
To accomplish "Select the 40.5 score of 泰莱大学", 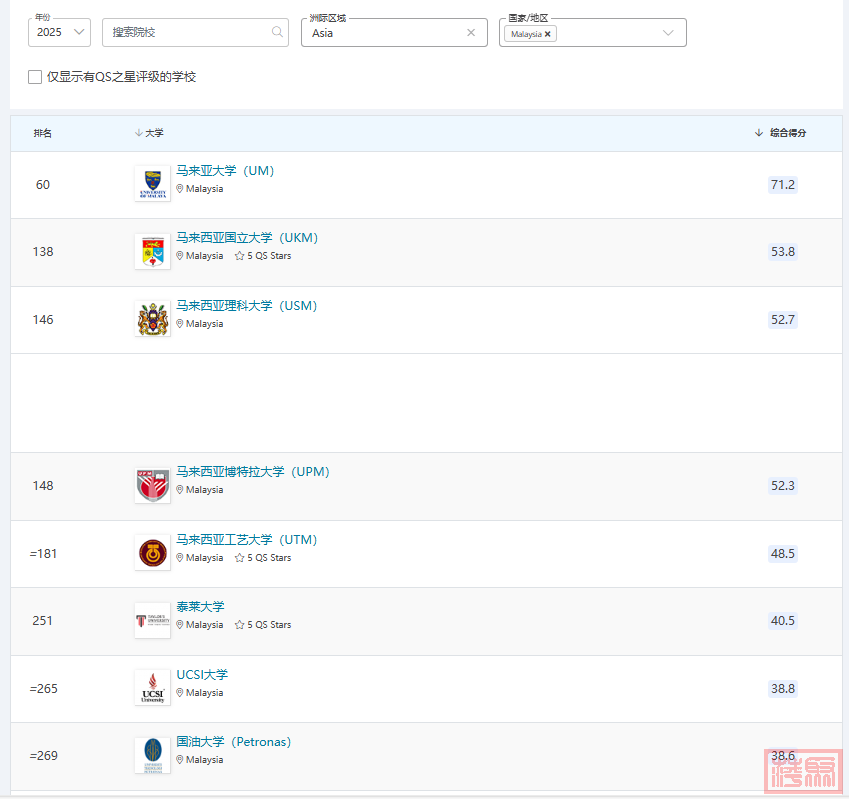I will pyautogui.click(x=783, y=621).
